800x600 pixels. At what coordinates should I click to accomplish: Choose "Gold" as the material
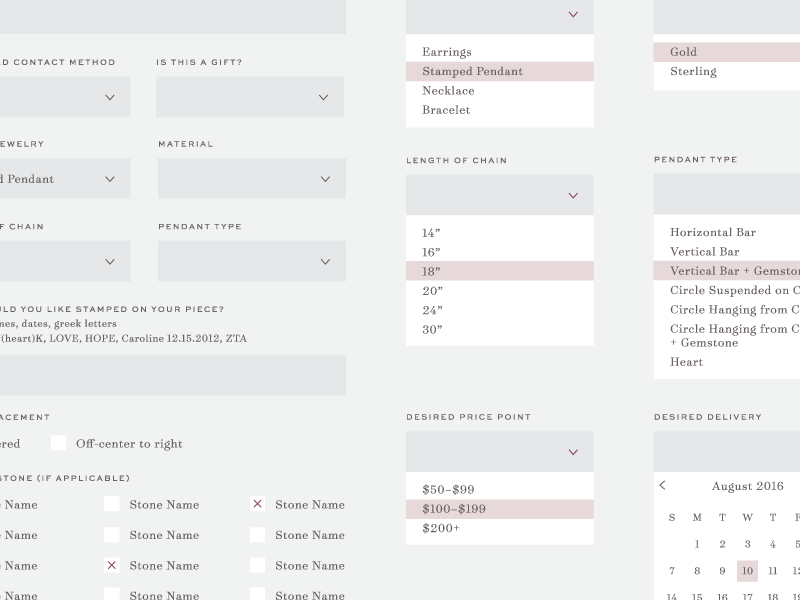click(683, 51)
